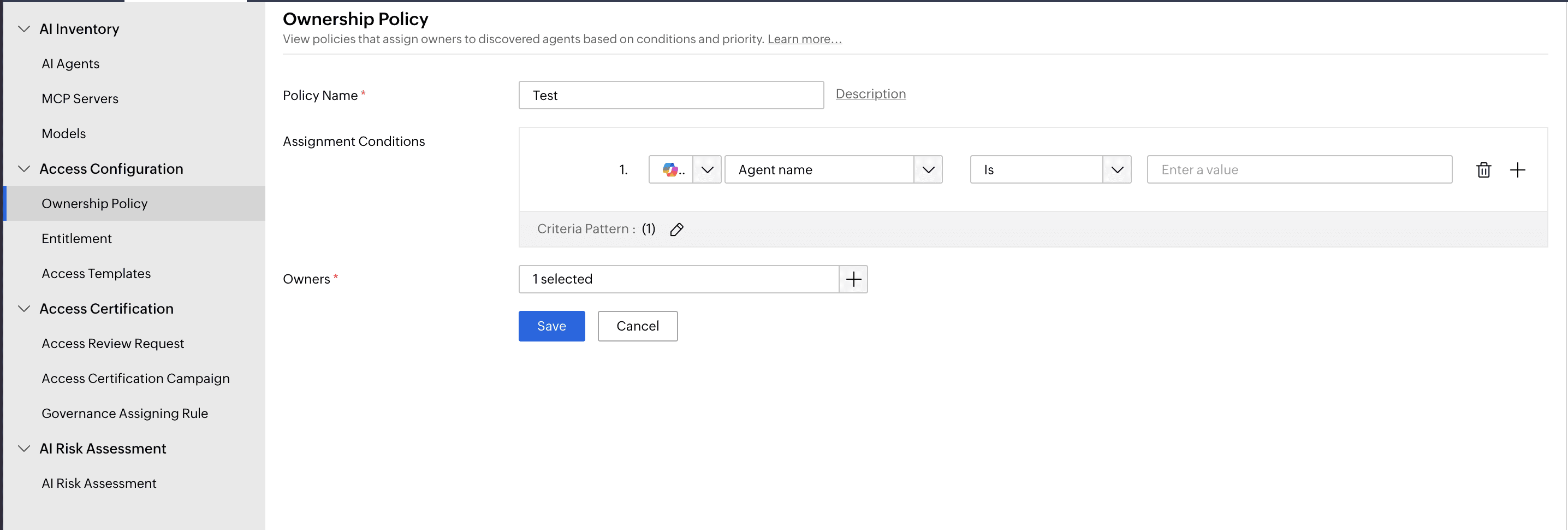Open AI Agents in the sidebar
The image size is (1568, 530).
[70, 64]
